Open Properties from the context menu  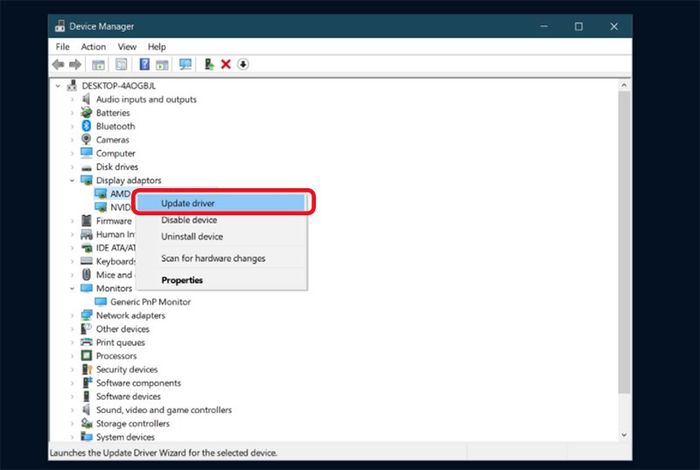coord(221,280)
